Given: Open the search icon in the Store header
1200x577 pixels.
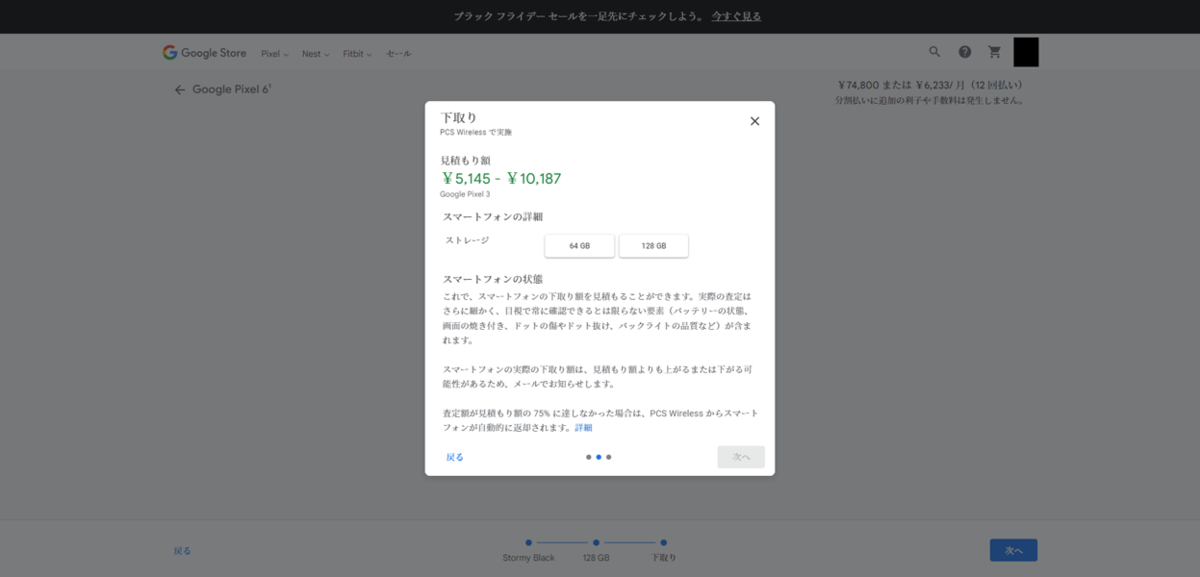Looking at the screenshot, I should pos(935,52).
